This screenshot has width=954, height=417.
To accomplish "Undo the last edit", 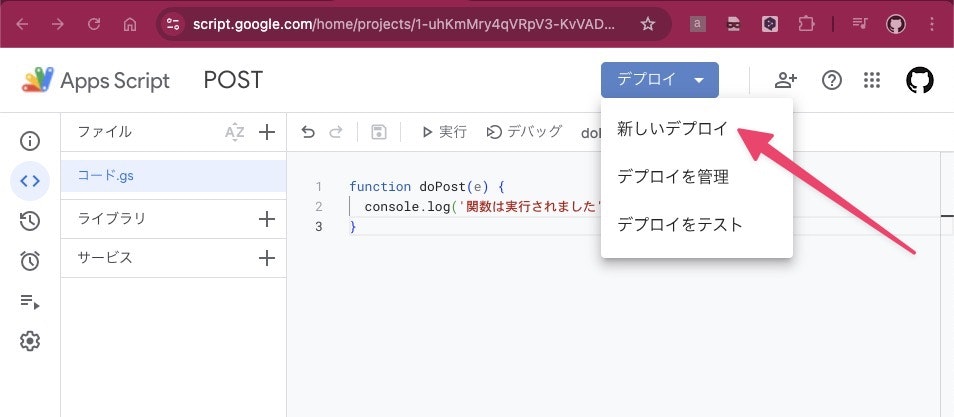I will (x=308, y=132).
